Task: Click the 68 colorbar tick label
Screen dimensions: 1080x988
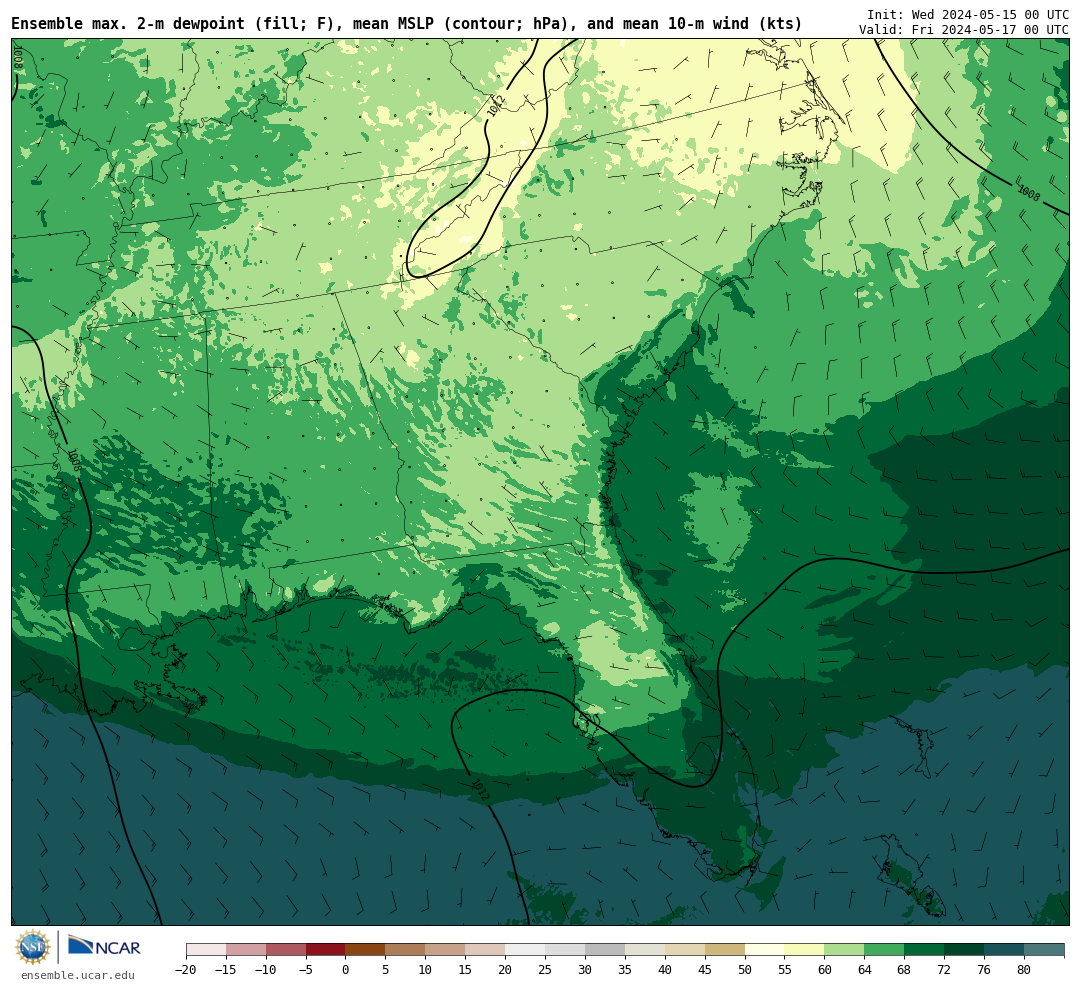Action: click(x=905, y=970)
